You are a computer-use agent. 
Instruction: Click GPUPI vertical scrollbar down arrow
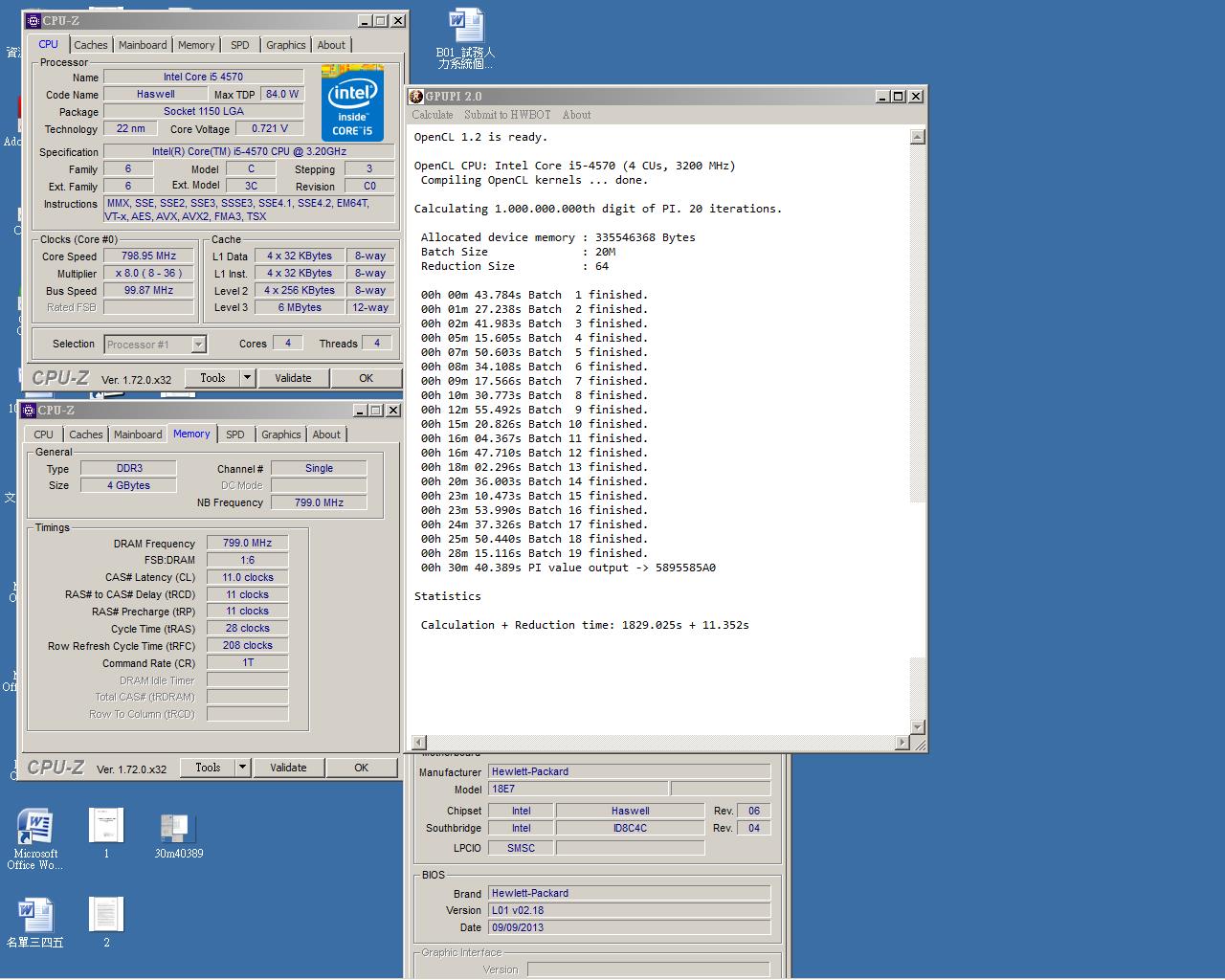click(x=918, y=727)
